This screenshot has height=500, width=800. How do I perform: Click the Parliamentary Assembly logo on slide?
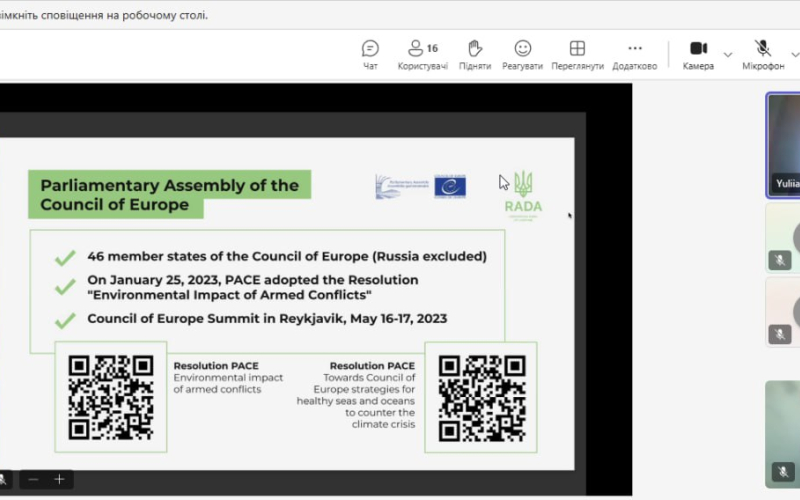point(403,186)
